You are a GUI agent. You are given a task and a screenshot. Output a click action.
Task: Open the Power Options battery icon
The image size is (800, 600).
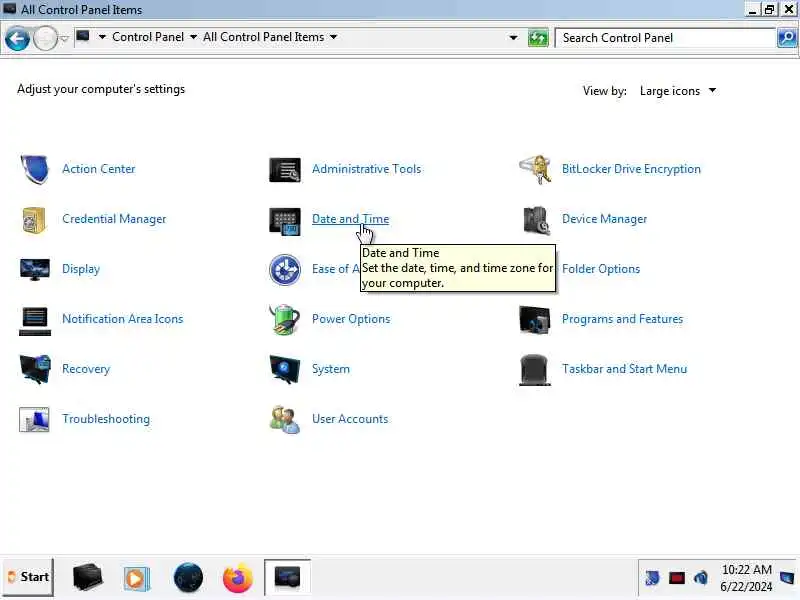(285, 319)
